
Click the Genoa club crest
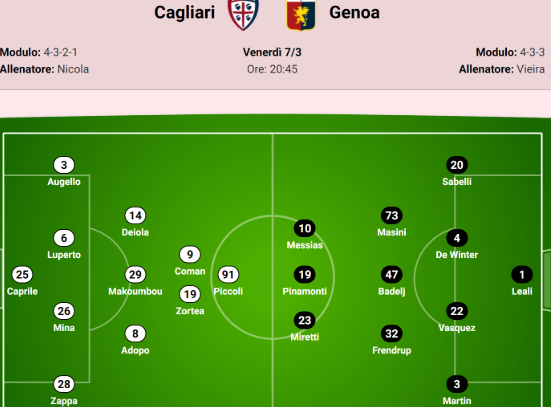[301, 15]
